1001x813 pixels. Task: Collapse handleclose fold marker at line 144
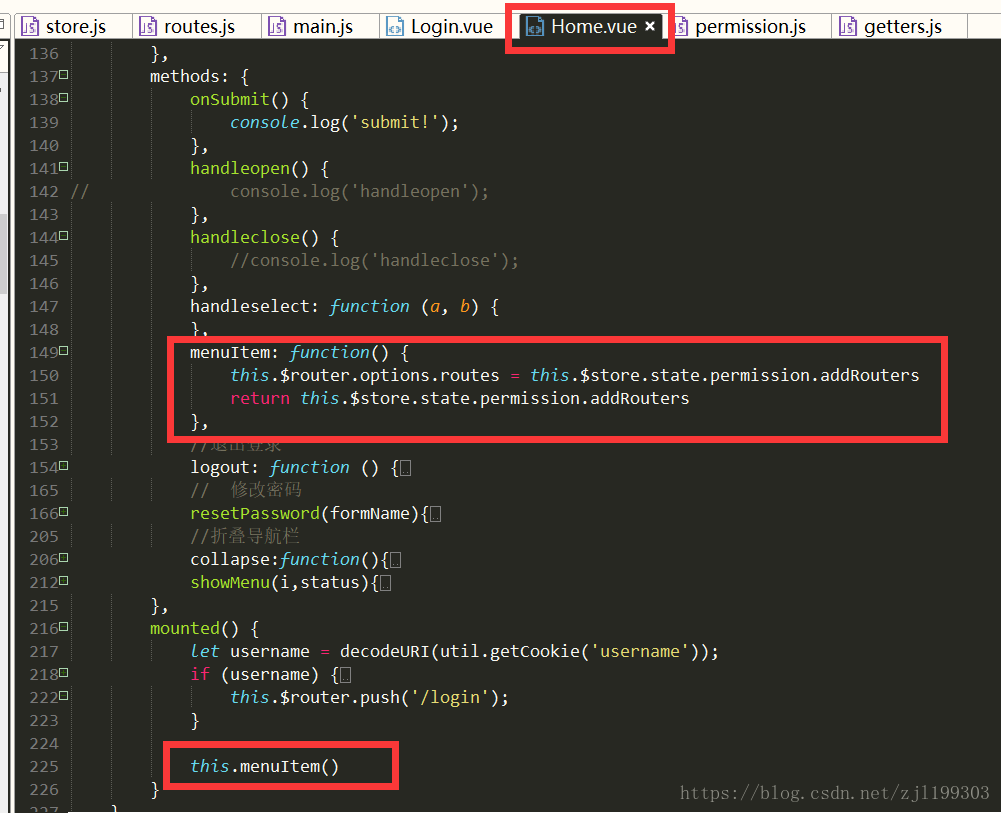coord(64,236)
